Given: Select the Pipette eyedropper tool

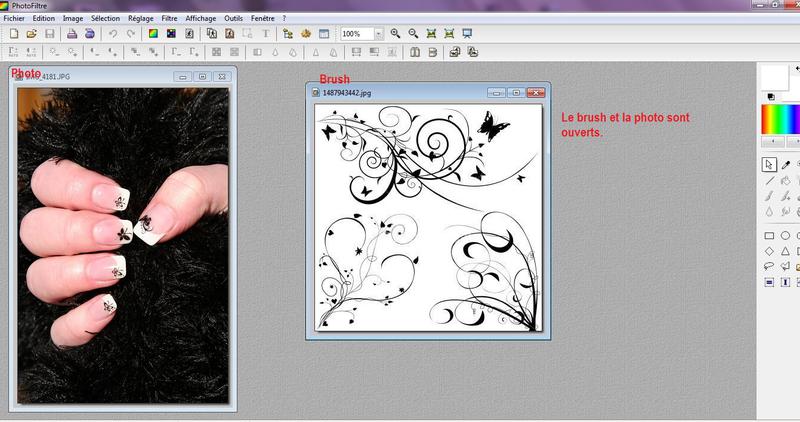Looking at the screenshot, I should pos(786,164).
